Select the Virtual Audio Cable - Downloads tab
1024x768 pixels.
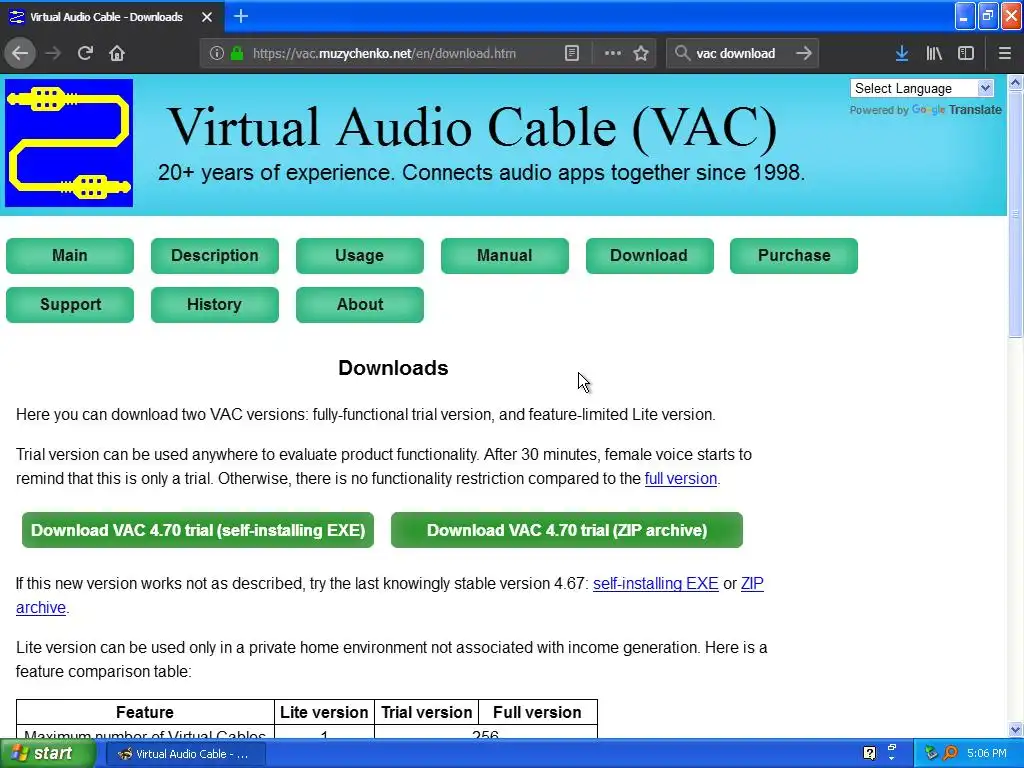coord(112,16)
